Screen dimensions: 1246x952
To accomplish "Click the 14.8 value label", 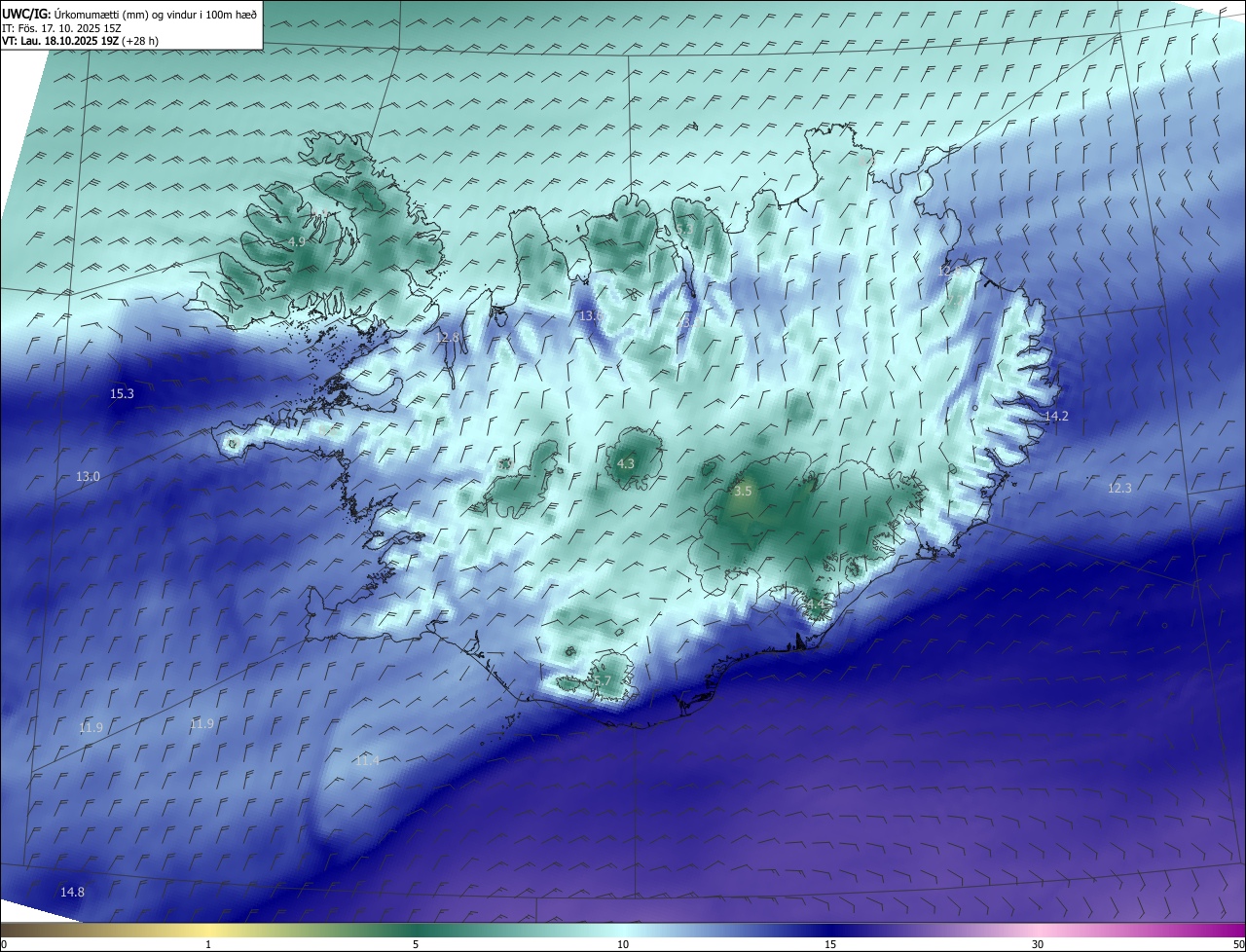I will pyautogui.click(x=72, y=893).
